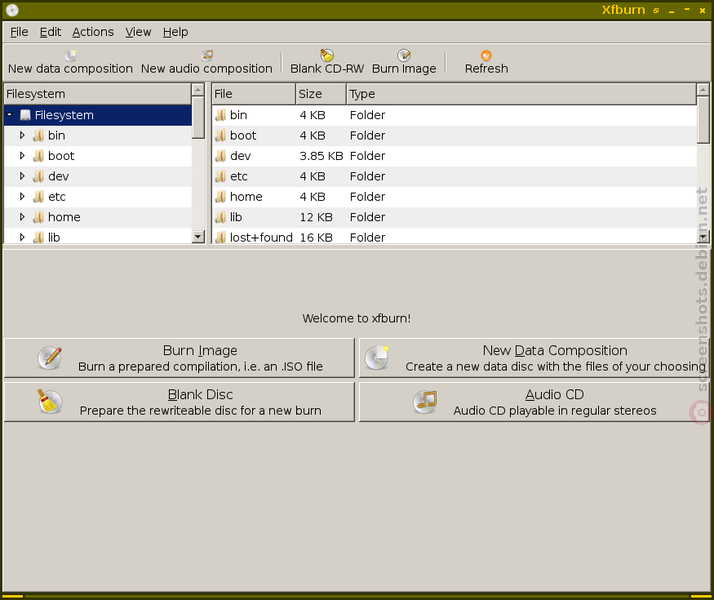Expand the home folder in tree
This screenshot has width=714, height=600.
coord(22,217)
